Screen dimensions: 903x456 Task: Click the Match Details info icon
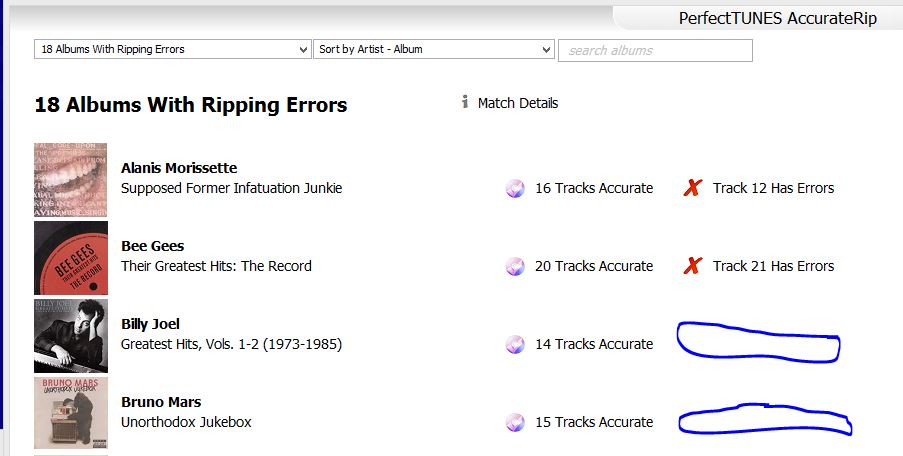[465, 103]
